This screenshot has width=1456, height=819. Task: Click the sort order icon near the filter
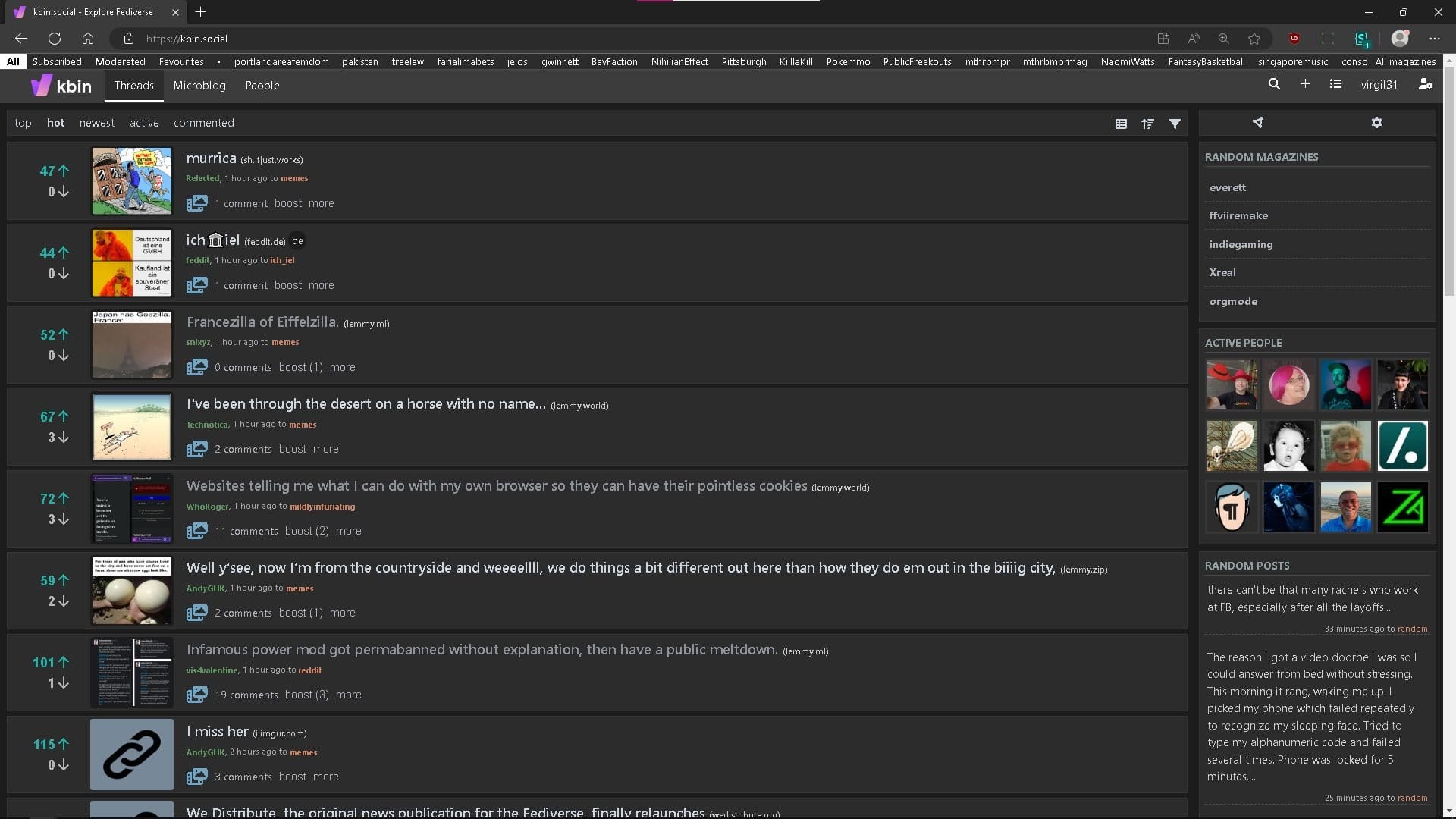tap(1148, 123)
